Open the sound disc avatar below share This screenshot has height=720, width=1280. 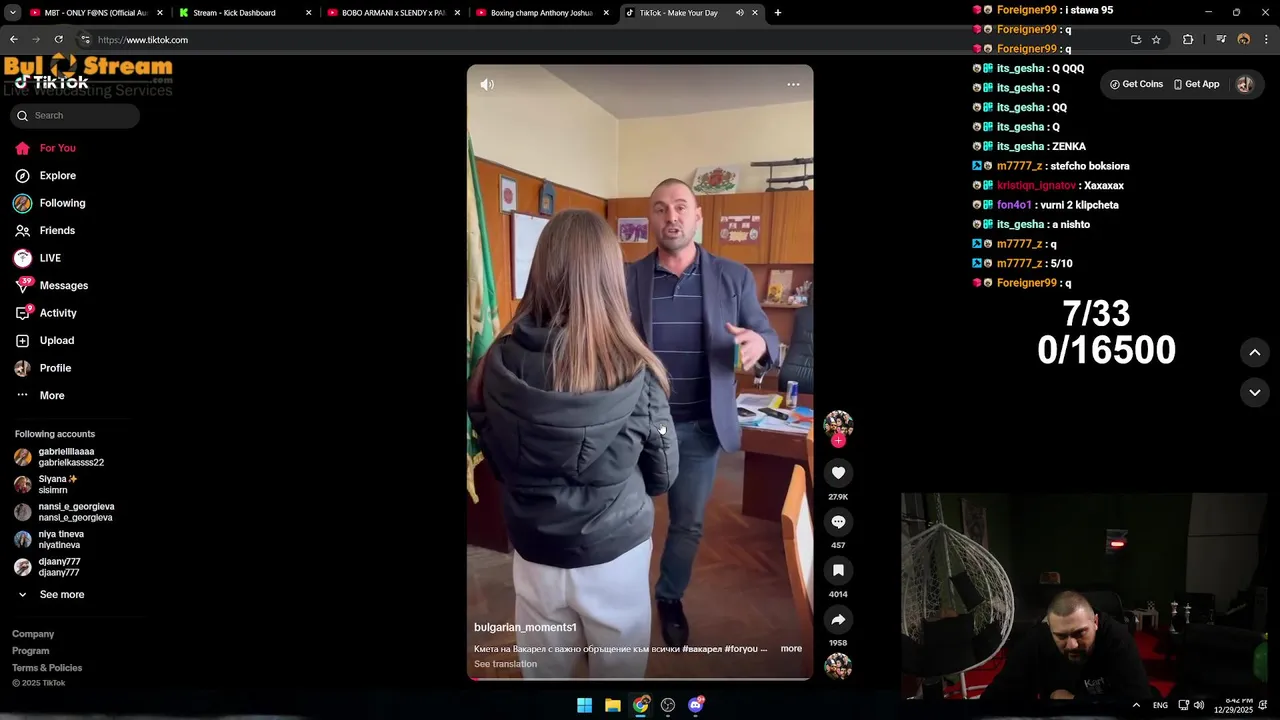click(x=838, y=666)
